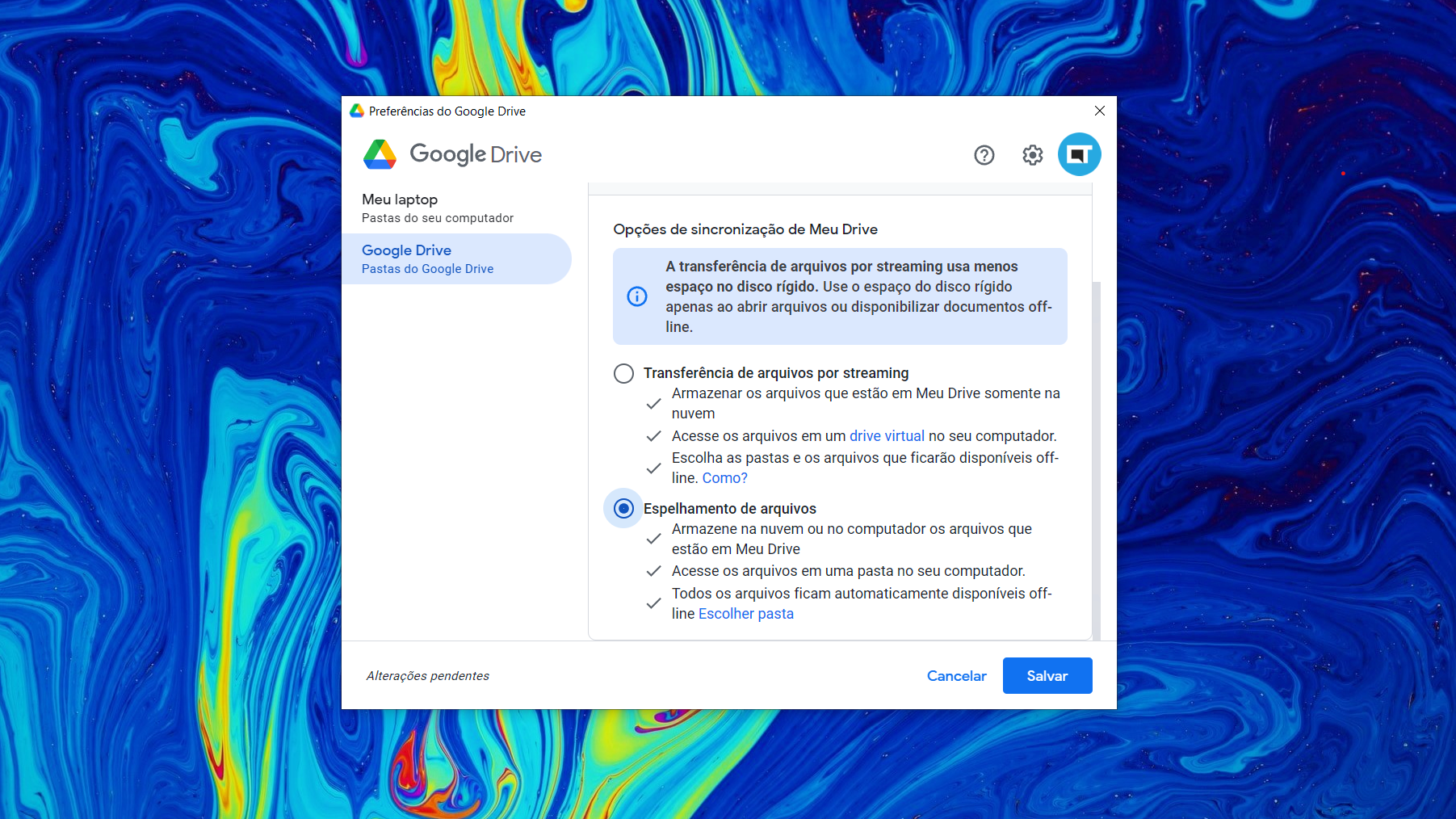Viewport: 1456px width, 819px height.
Task: Select Espelhamento de arquivos radio button
Action: (x=623, y=509)
